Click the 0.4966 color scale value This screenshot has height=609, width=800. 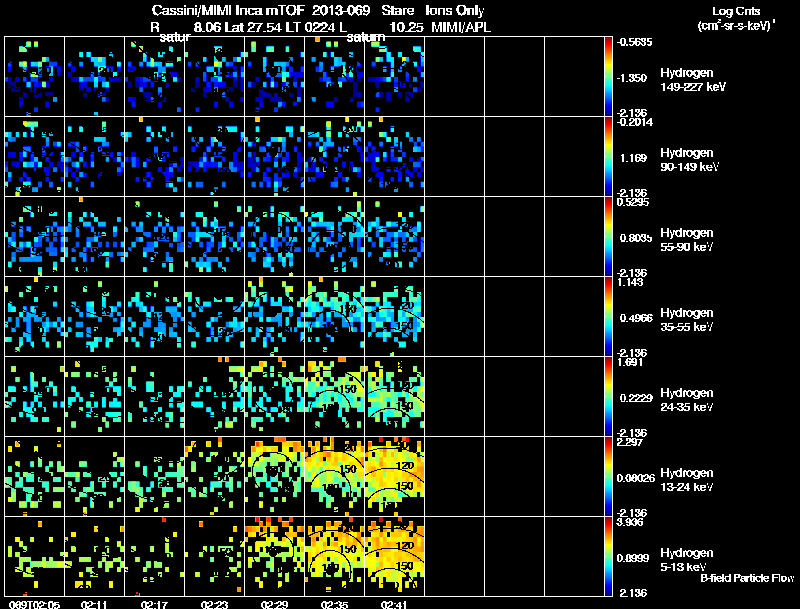(x=636, y=318)
